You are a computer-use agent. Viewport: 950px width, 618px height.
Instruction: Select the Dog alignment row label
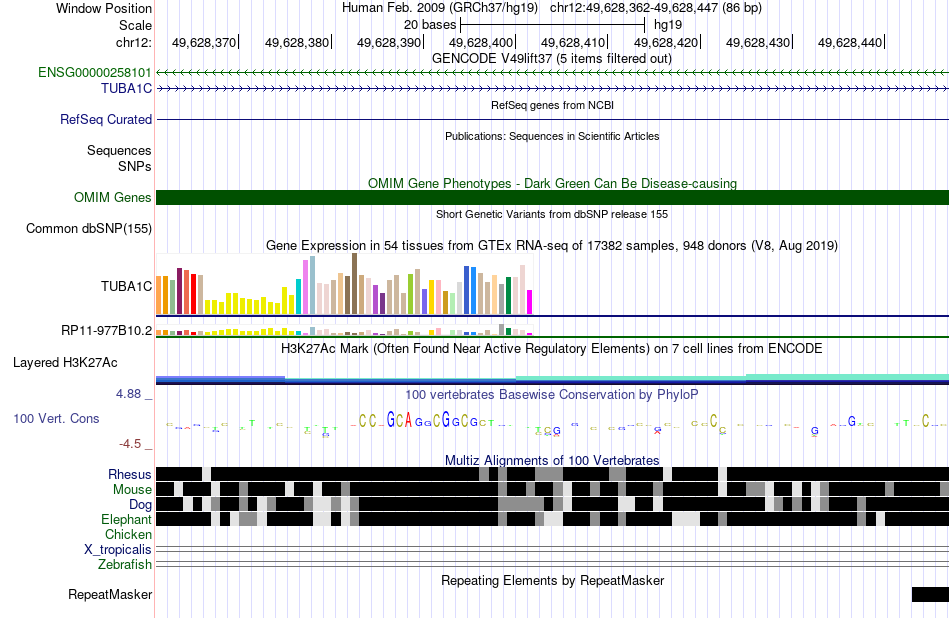140,505
